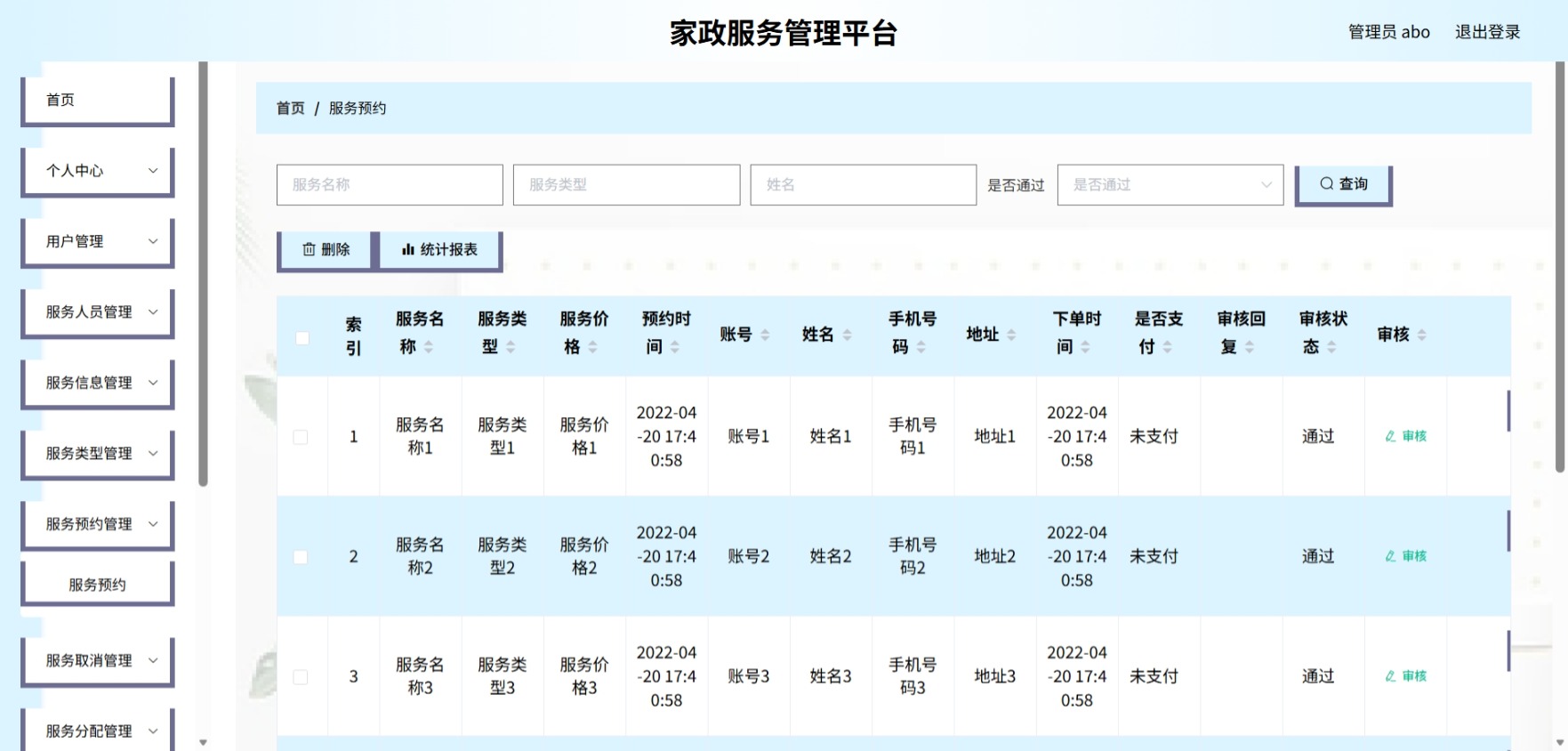This screenshot has height=751, width=1568.
Task: Click 账号3 cell
Action: [x=748, y=676]
